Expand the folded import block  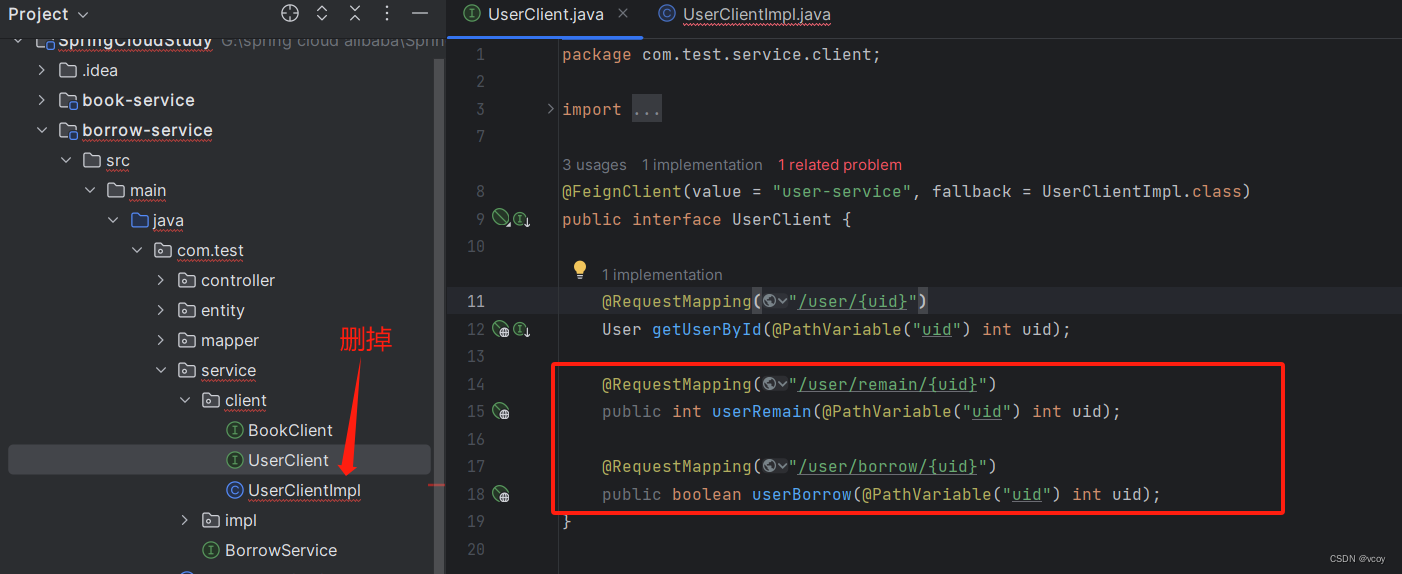click(551, 109)
